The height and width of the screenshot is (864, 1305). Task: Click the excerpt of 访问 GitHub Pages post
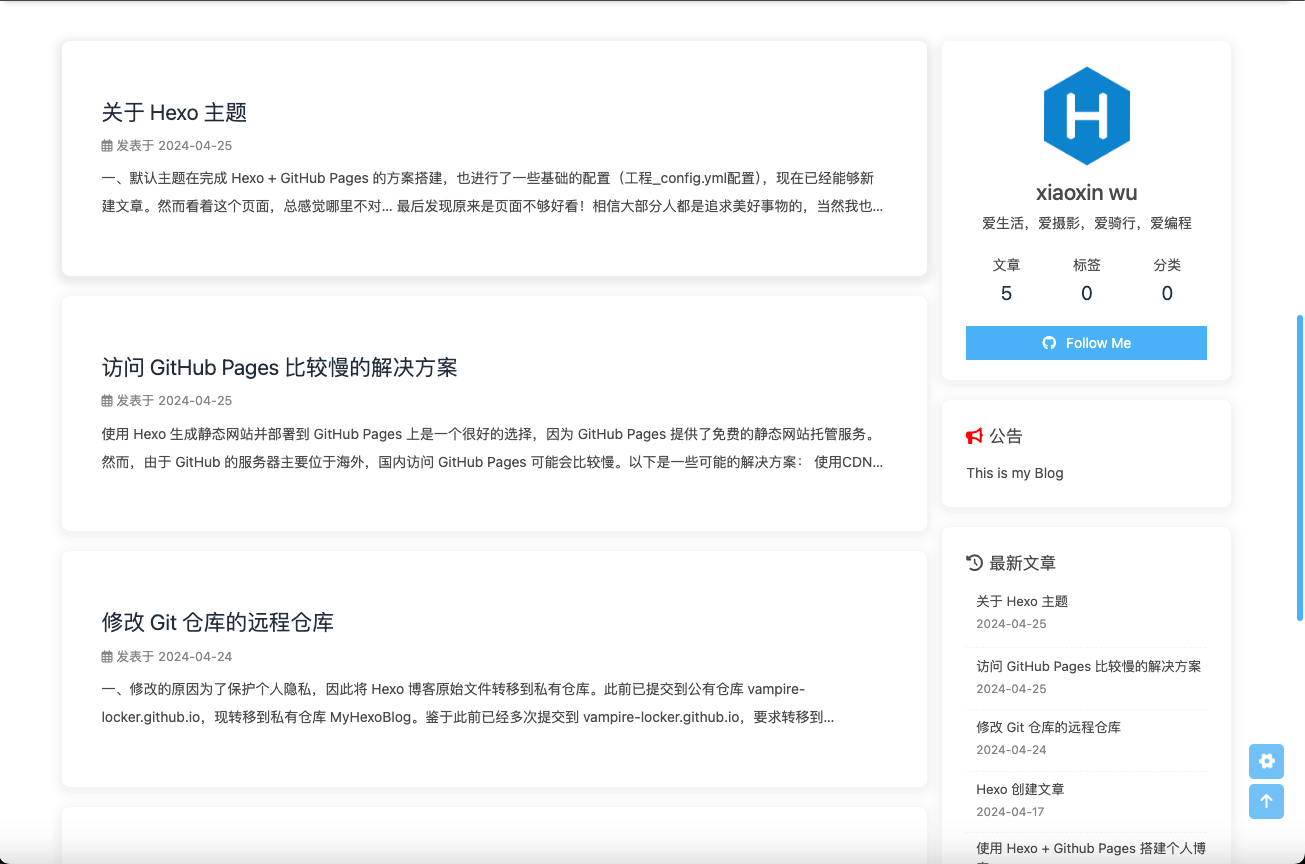493,448
